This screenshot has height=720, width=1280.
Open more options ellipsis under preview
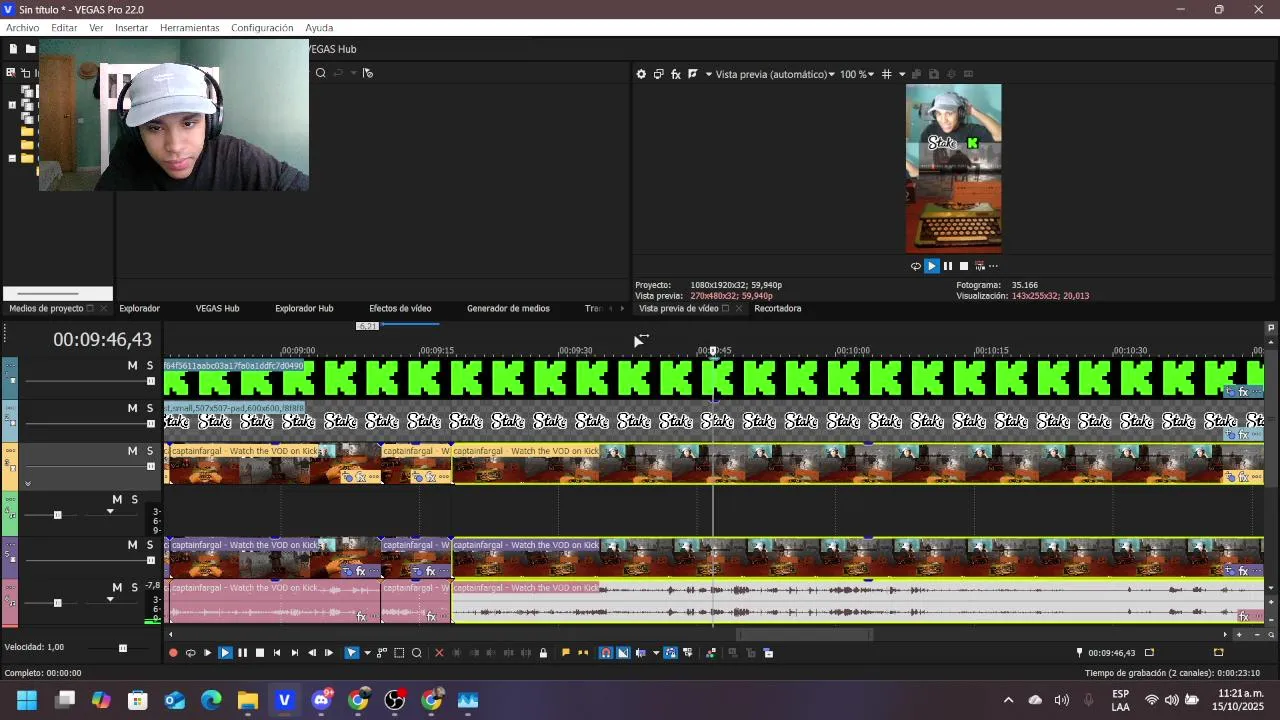tap(993, 266)
